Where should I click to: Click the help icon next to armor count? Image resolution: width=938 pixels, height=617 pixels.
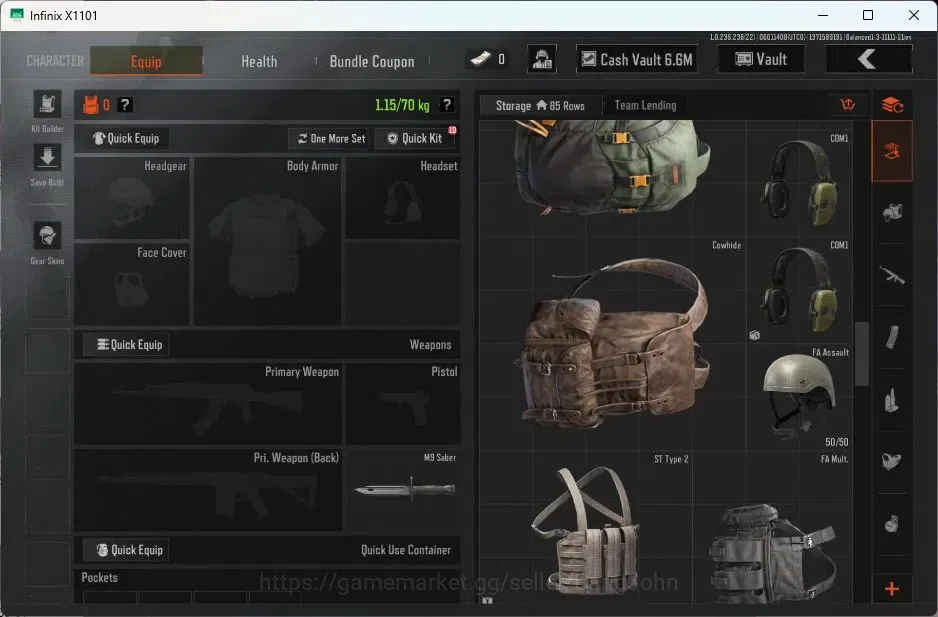124,105
